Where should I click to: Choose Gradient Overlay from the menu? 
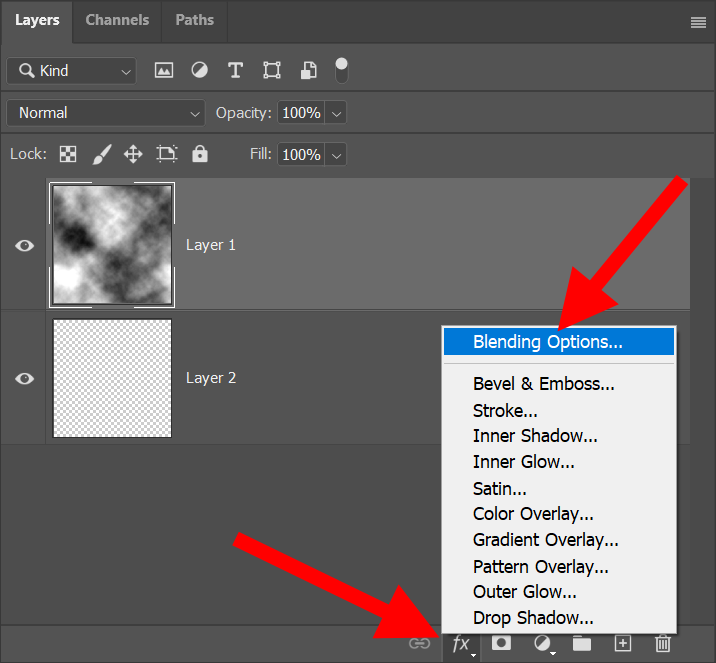pyautogui.click(x=559, y=540)
